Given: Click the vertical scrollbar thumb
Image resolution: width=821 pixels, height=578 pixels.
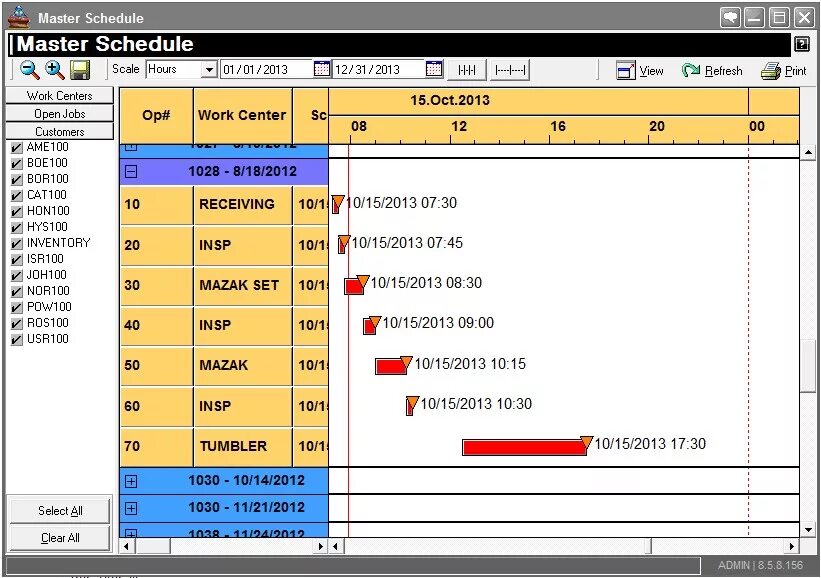Looking at the screenshot, I should (808, 365).
